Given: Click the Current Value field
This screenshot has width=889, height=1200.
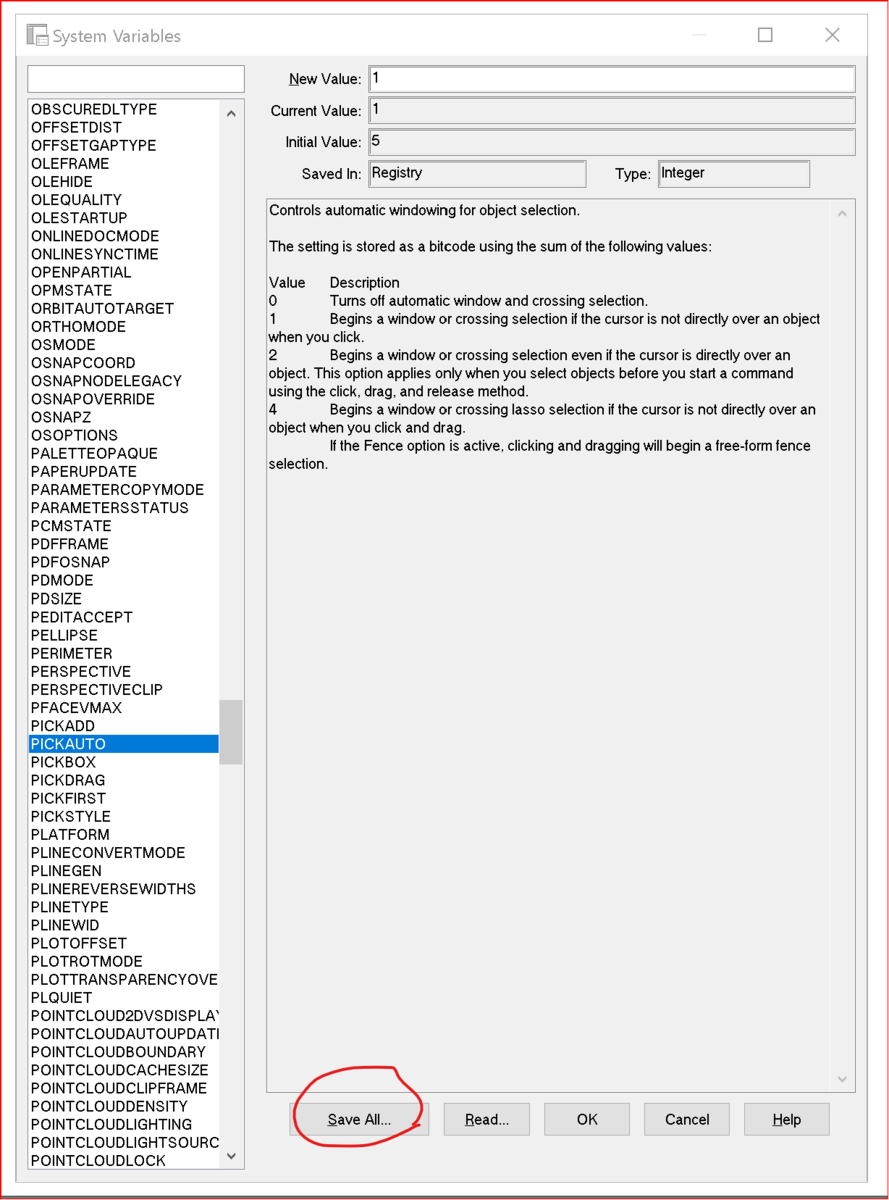Looking at the screenshot, I should click(612, 110).
